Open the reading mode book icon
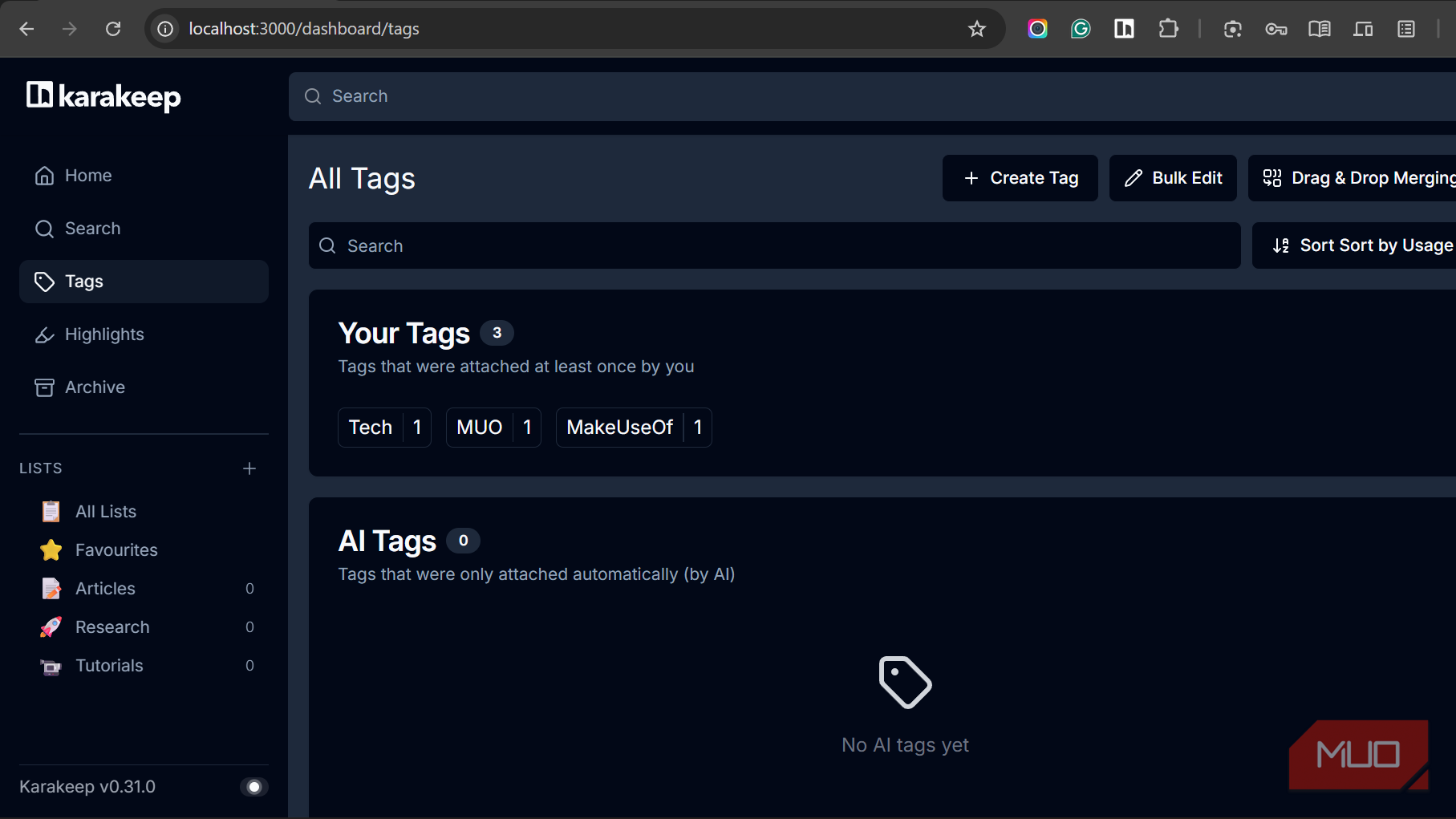The width and height of the screenshot is (1456, 819). pyautogui.click(x=1320, y=29)
